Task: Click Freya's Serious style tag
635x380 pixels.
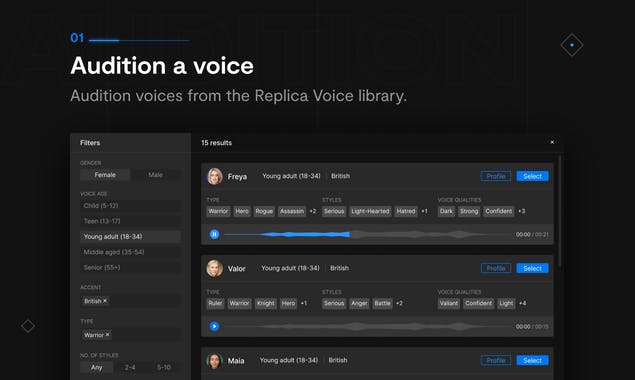Action: 334,211
